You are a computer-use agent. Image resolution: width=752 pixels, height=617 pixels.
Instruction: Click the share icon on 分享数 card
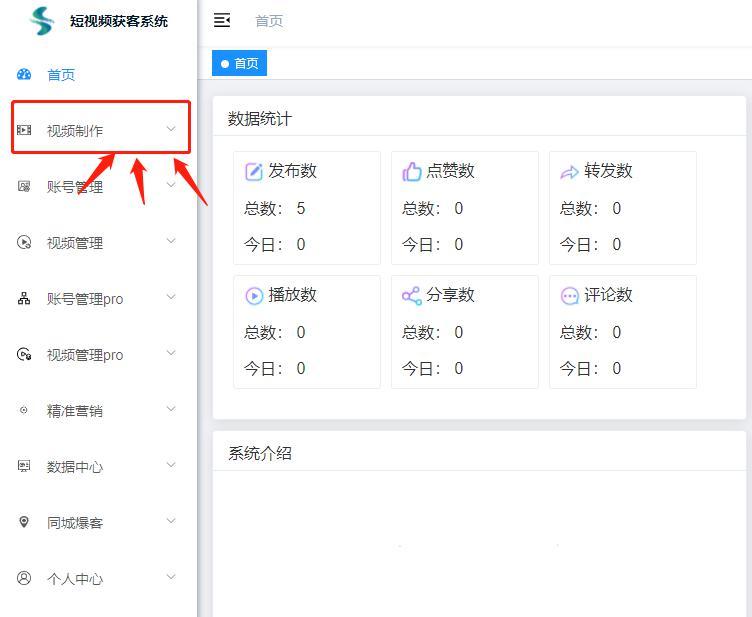coord(411,296)
